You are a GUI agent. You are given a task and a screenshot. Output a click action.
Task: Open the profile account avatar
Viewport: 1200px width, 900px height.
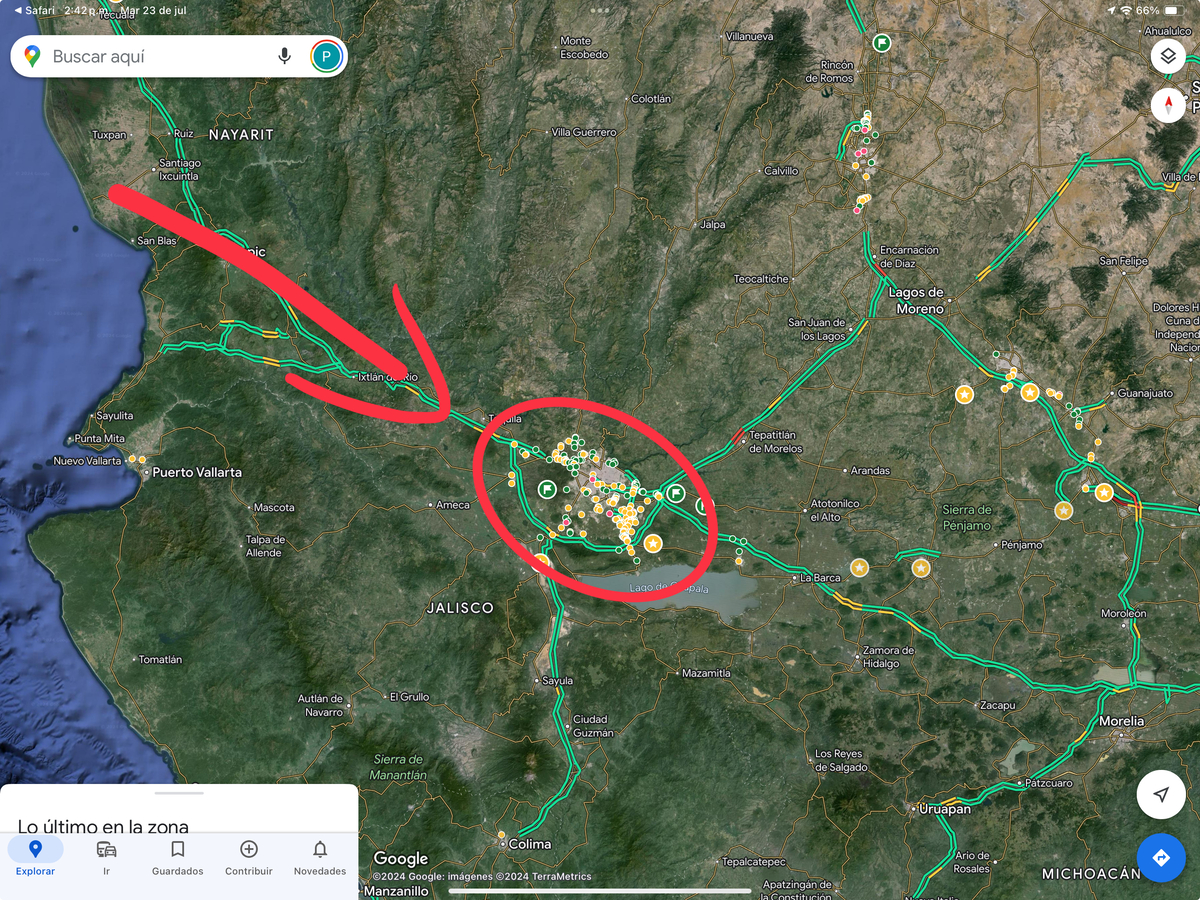(326, 56)
